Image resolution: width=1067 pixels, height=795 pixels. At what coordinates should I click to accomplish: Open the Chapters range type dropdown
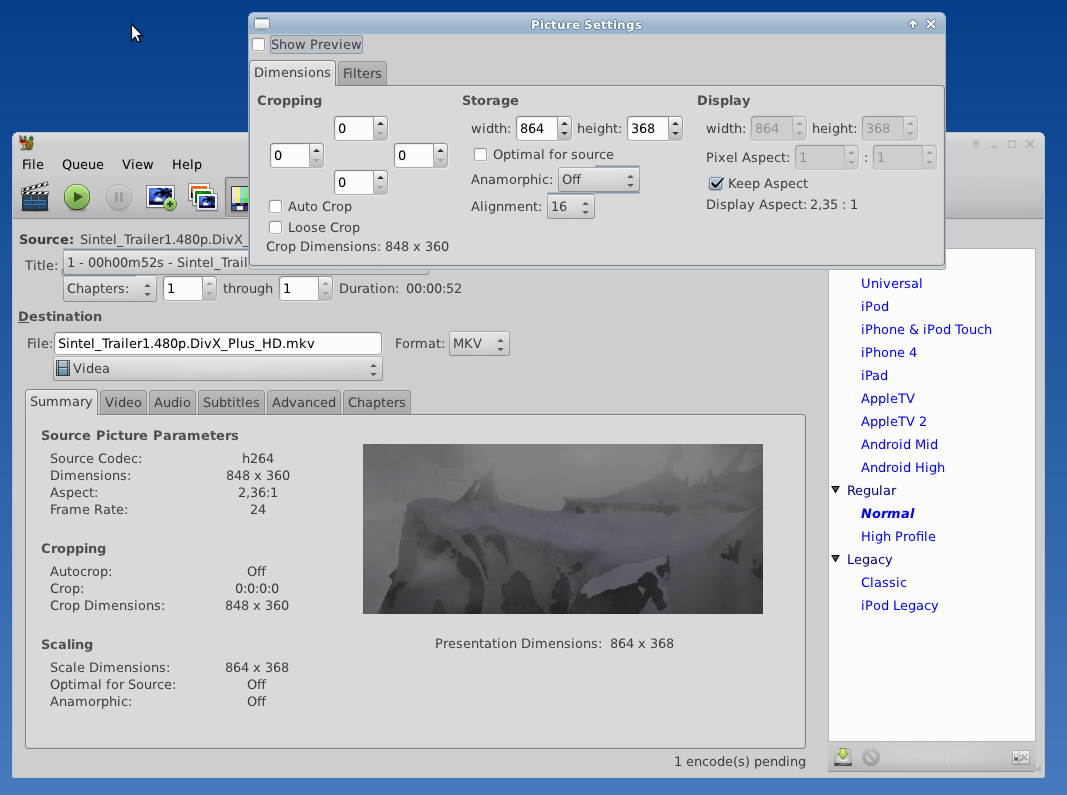pos(110,289)
